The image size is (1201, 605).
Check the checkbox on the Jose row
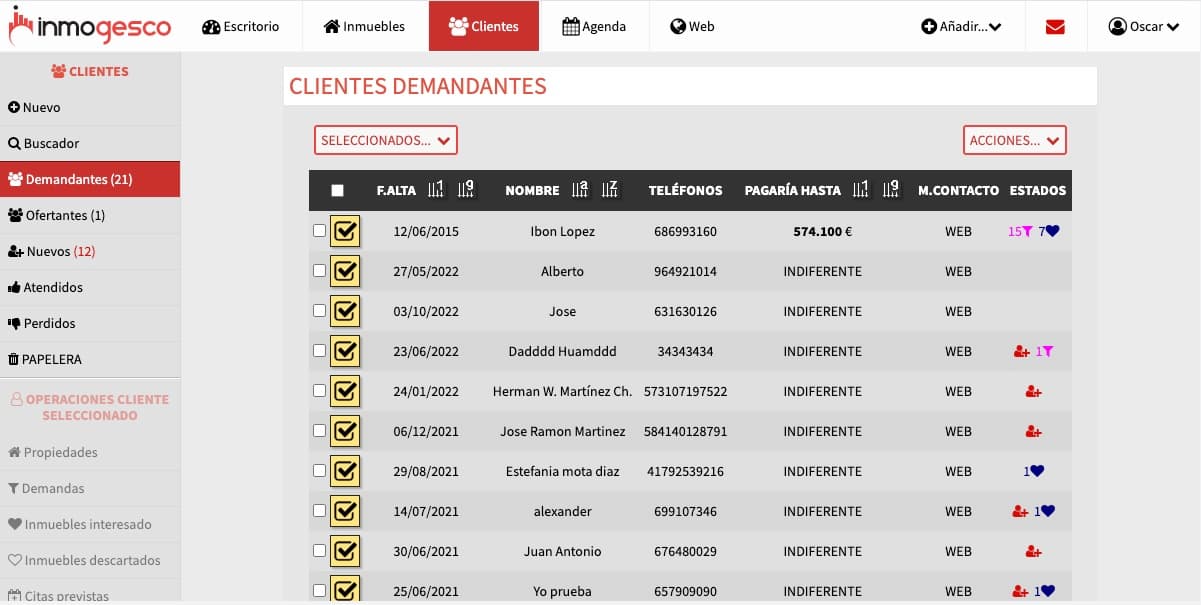pyautogui.click(x=319, y=311)
